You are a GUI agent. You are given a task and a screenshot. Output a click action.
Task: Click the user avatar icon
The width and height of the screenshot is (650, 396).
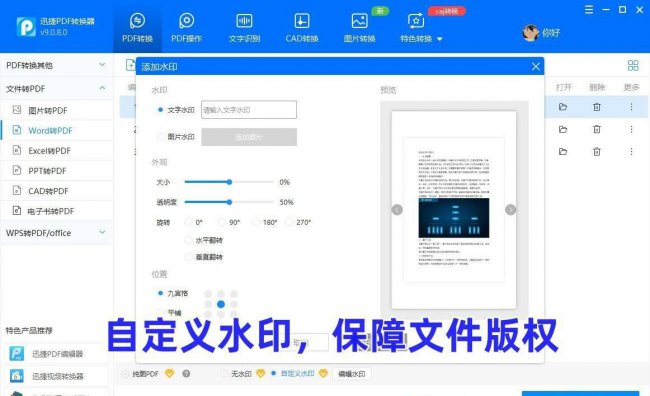tap(530, 33)
